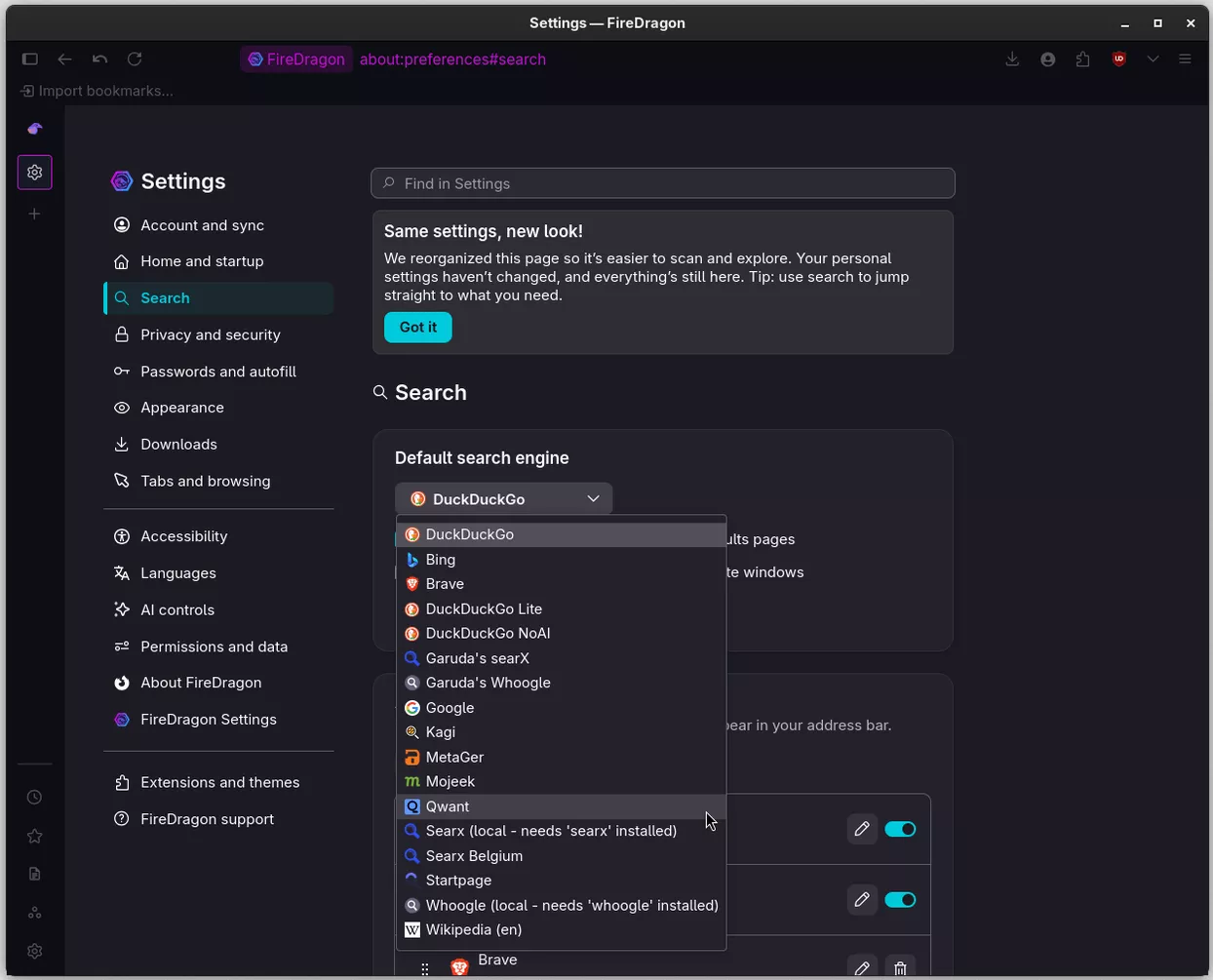The width and height of the screenshot is (1213, 980).
Task: Collapse the DuckDuckGo default engine dropdown
Action: (503, 499)
